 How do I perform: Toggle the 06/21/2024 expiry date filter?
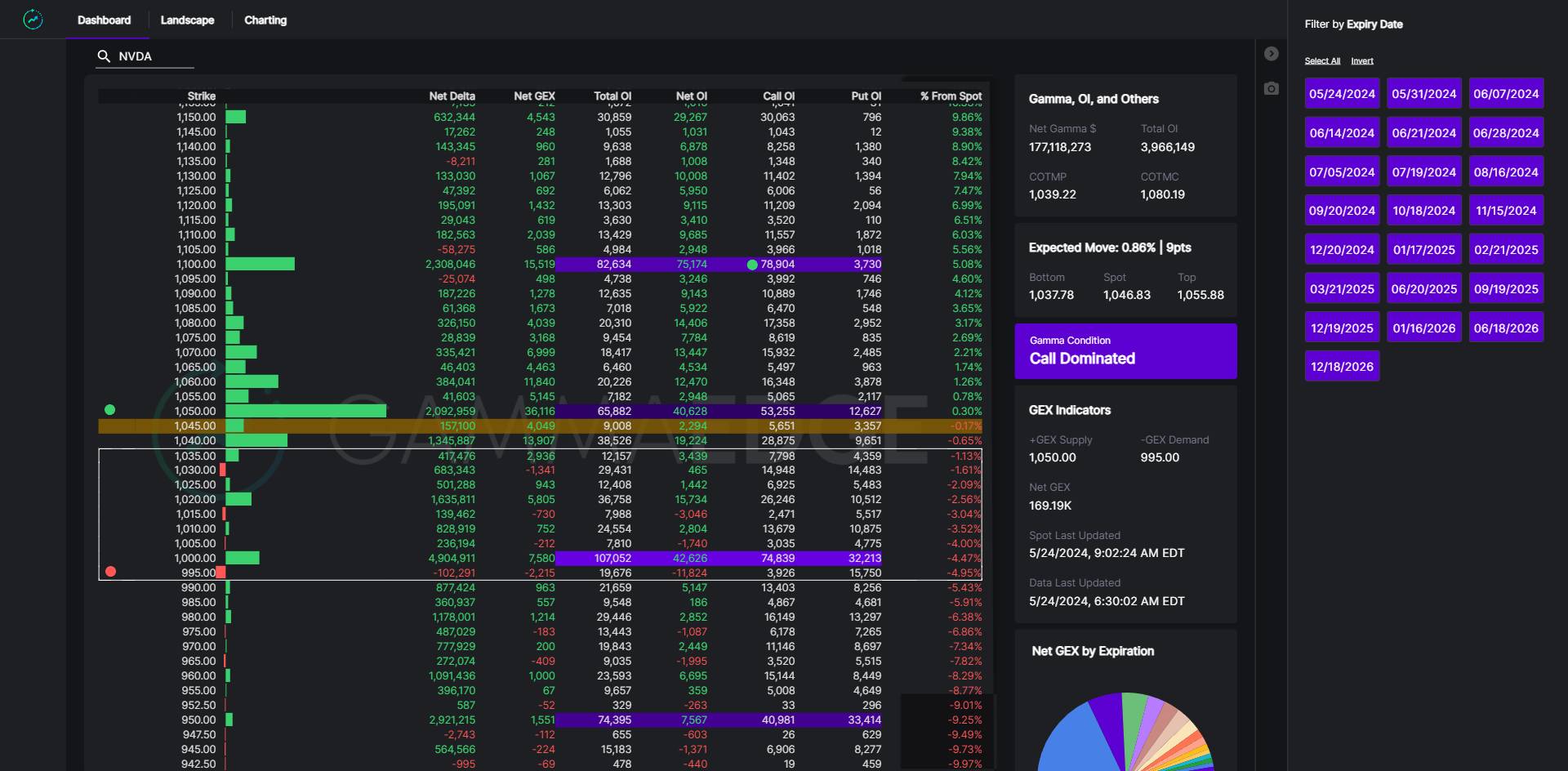tap(1423, 133)
